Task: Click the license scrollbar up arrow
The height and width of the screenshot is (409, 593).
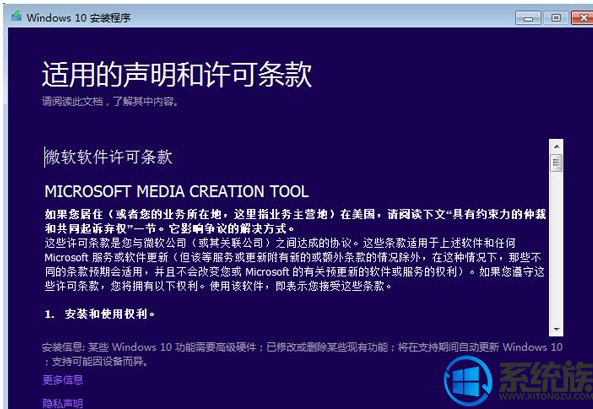Action: click(x=556, y=146)
